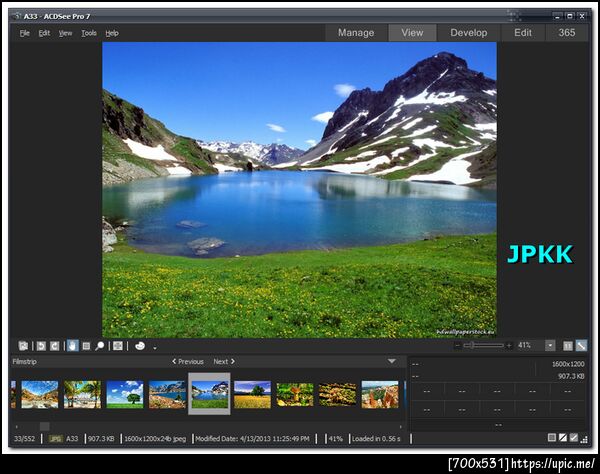600x474 pixels.
Task: Select the lone tree blue sky thumbnail
Action: [125, 394]
